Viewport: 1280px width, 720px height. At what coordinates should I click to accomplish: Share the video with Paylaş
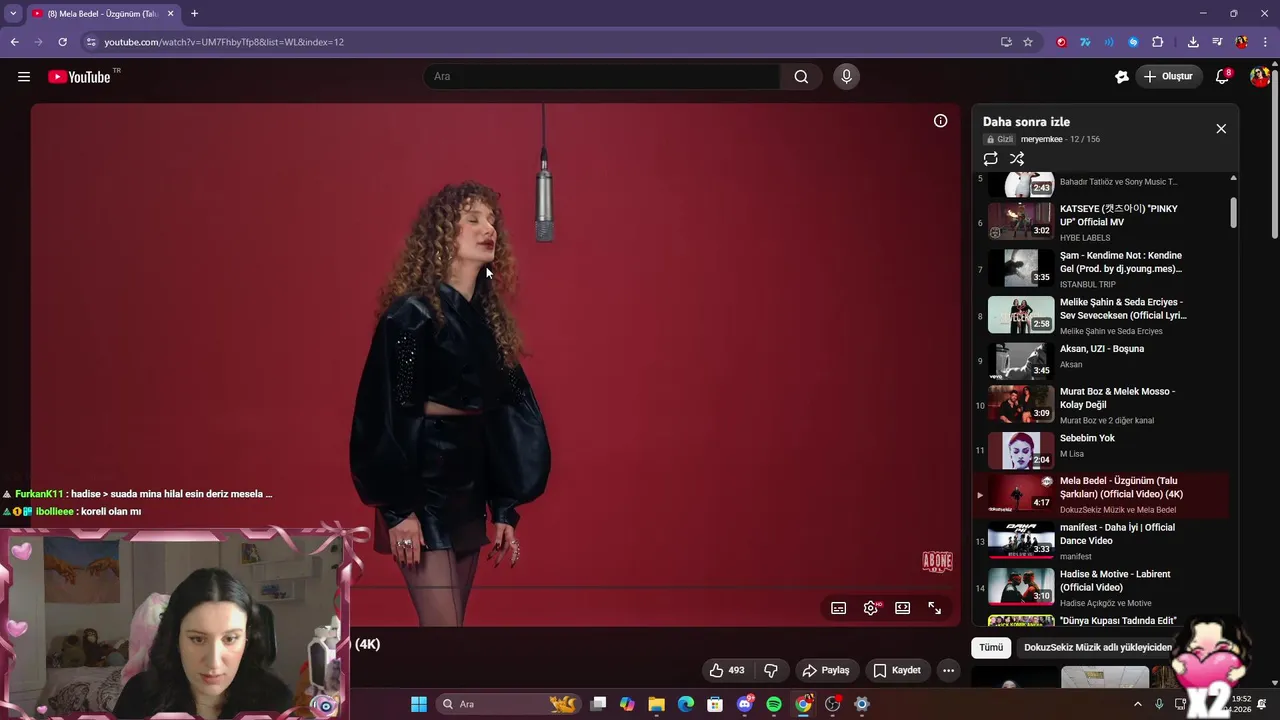[826, 670]
